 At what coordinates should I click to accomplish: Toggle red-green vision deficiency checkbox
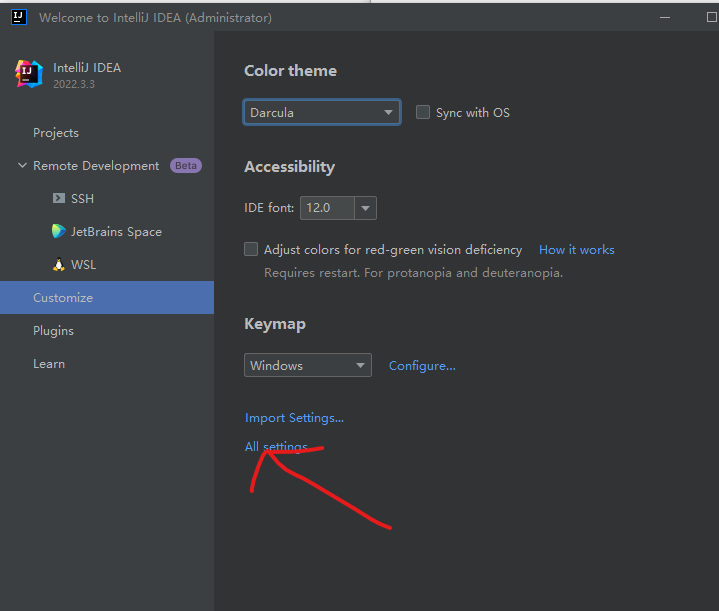[x=251, y=249]
